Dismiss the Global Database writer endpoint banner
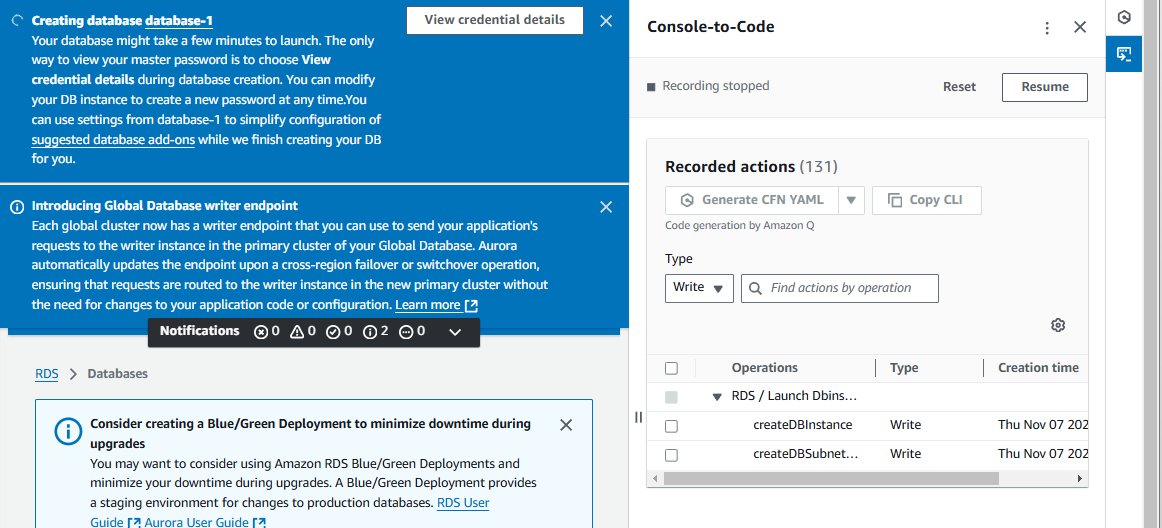The image size is (1162, 528). pyautogui.click(x=606, y=207)
